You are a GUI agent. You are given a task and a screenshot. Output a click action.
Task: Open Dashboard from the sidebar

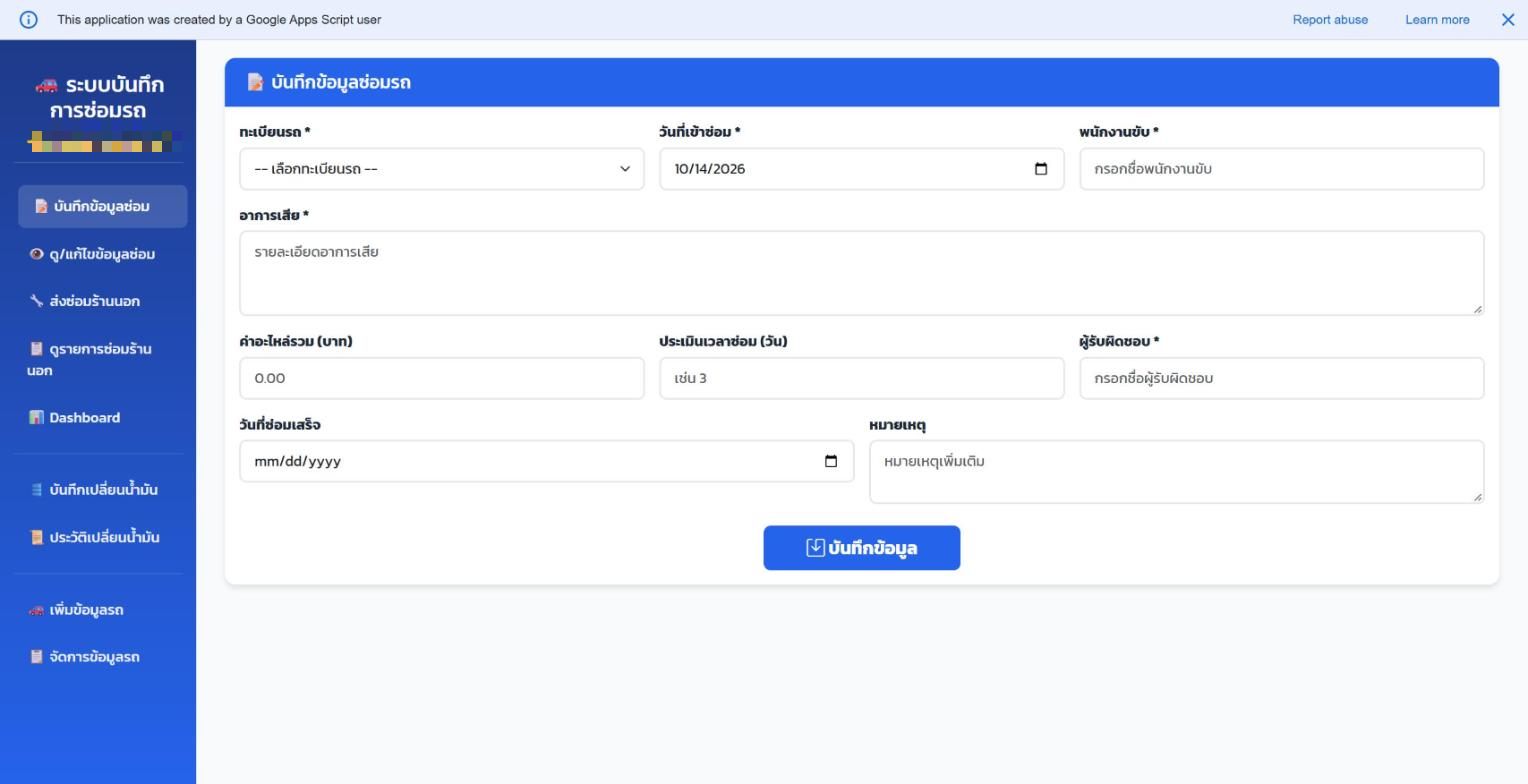(102, 418)
